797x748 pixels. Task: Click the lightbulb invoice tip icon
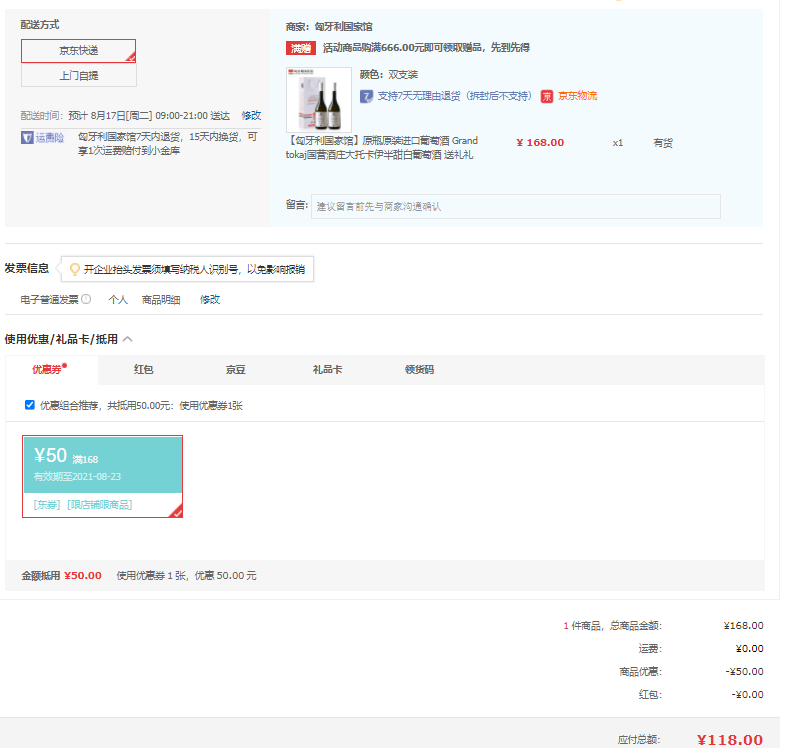(75, 269)
